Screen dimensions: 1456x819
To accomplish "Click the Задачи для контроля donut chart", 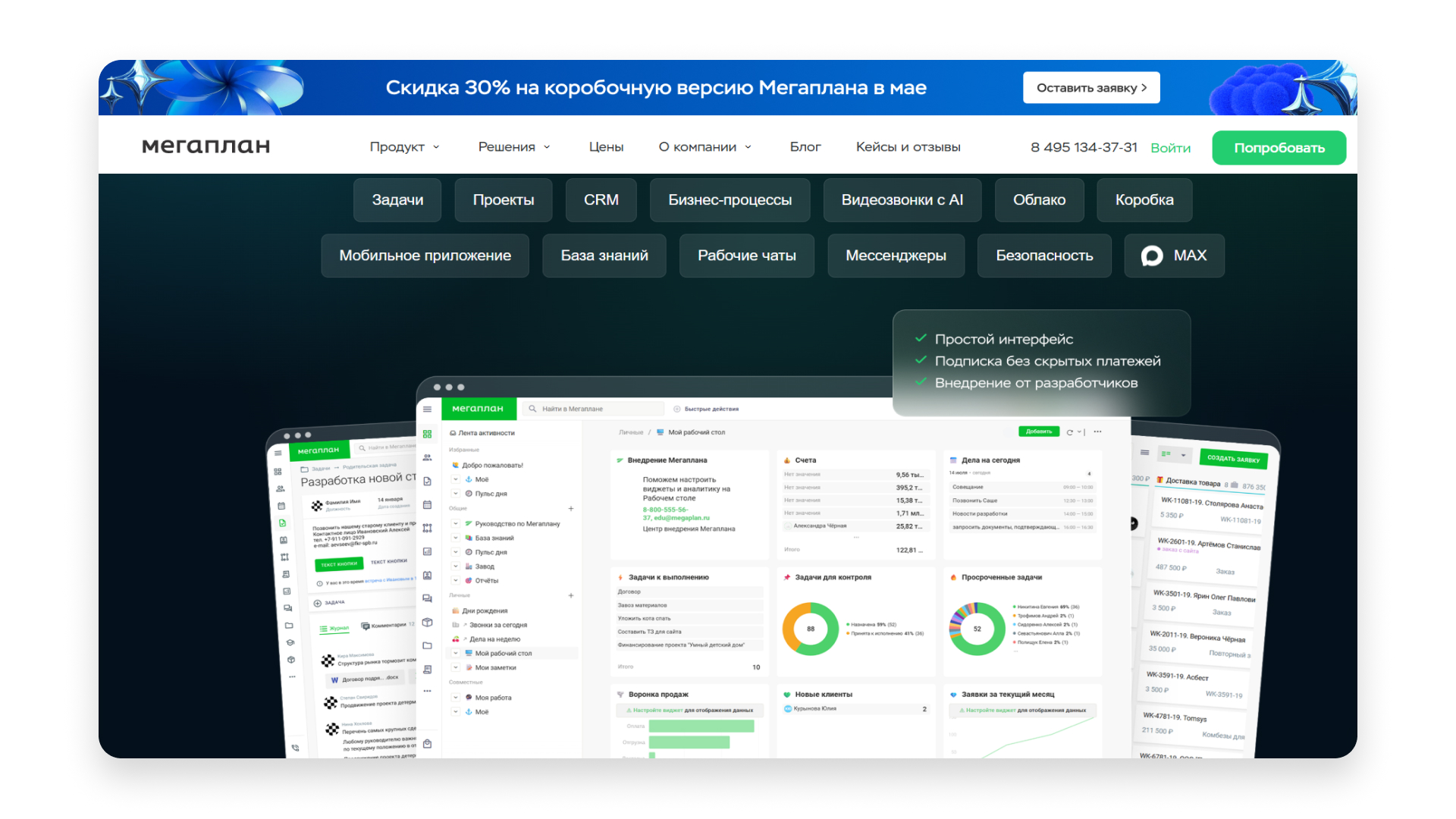I will (x=811, y=629).
